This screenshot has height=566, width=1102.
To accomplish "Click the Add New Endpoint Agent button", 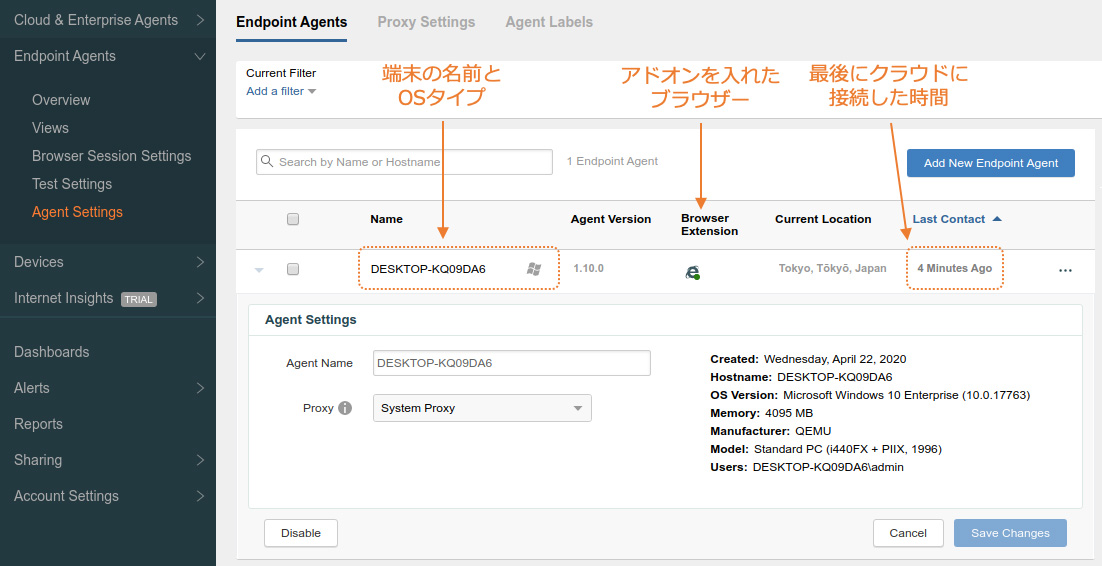I will (990, 163).
